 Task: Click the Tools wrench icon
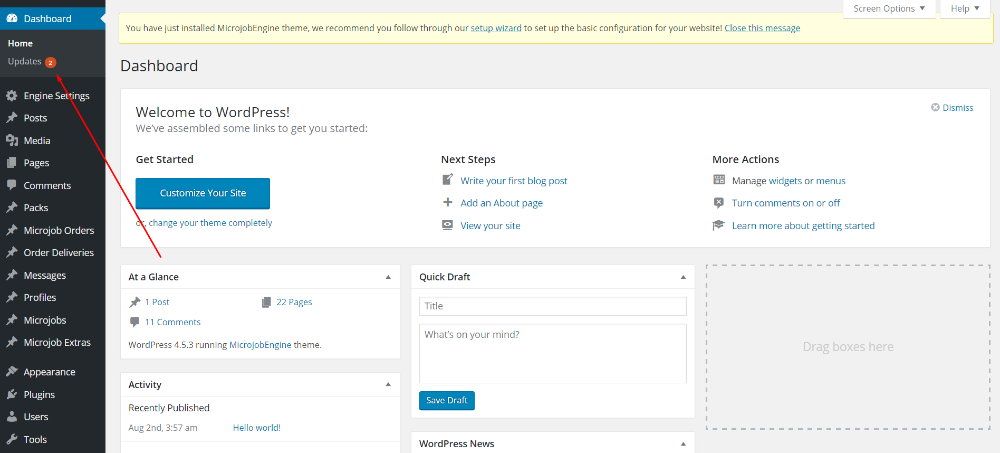point(11,440)
